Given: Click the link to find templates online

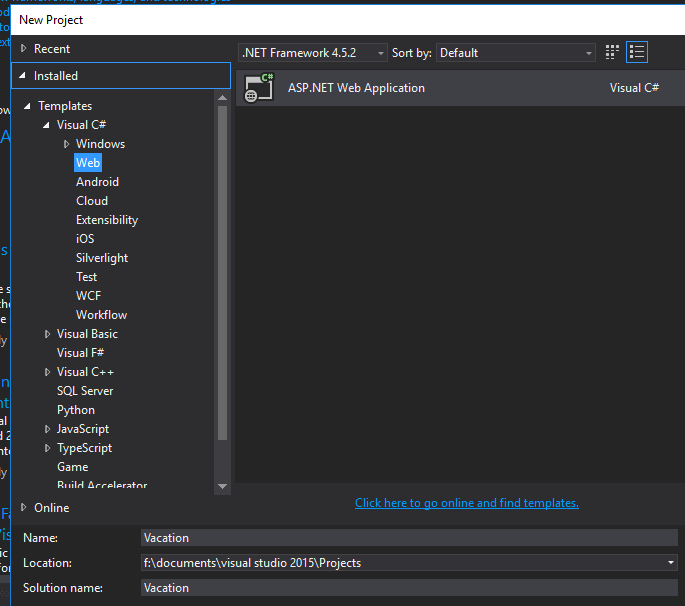Looking at the screenshot, I should [466, 503].
